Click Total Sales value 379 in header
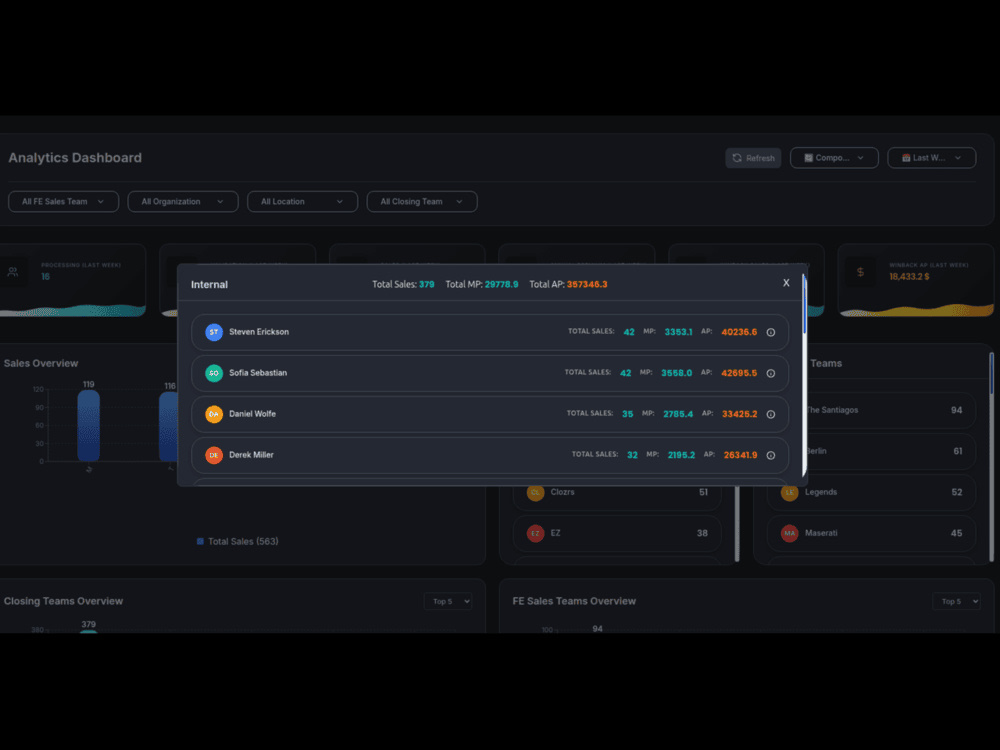Screen dimensions: 1000x750 point(427,284)
